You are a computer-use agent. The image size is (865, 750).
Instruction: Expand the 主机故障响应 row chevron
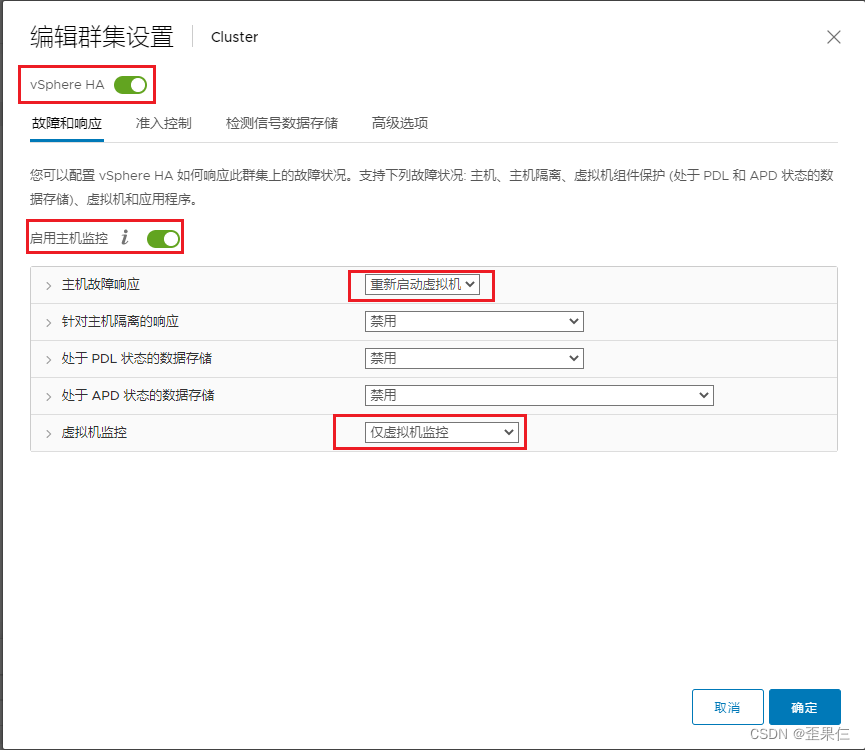(x=49, y=286)
